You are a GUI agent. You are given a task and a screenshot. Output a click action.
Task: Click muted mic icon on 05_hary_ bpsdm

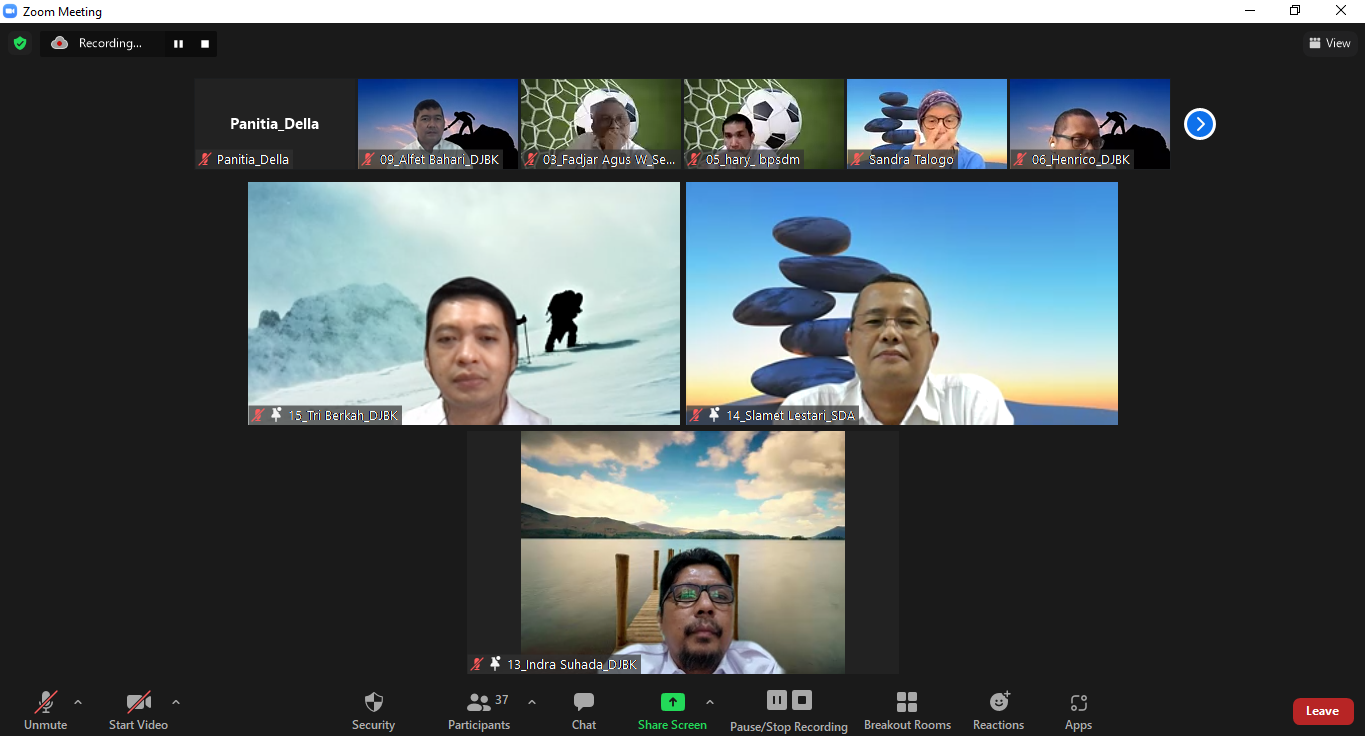click(695, 159)
